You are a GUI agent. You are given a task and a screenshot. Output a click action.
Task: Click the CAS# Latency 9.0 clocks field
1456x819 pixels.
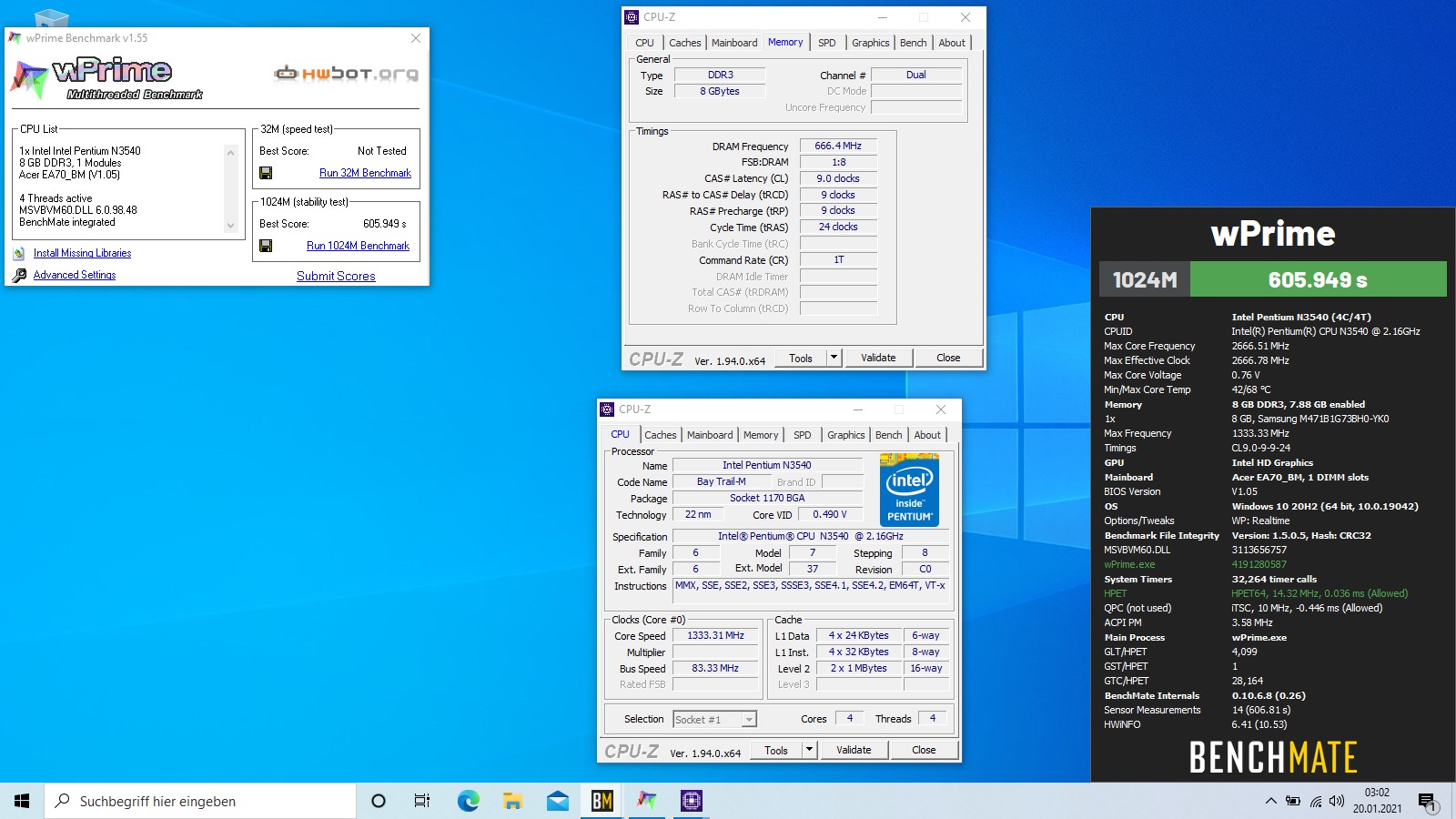tap(838, 178)
